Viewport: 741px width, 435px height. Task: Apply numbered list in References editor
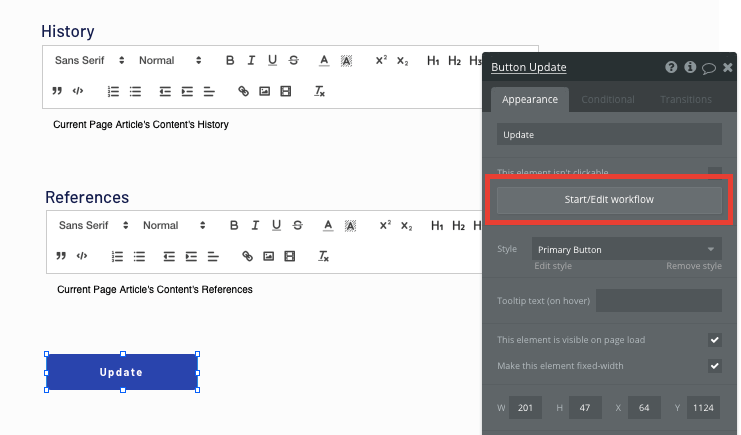(x=115, y=256)
